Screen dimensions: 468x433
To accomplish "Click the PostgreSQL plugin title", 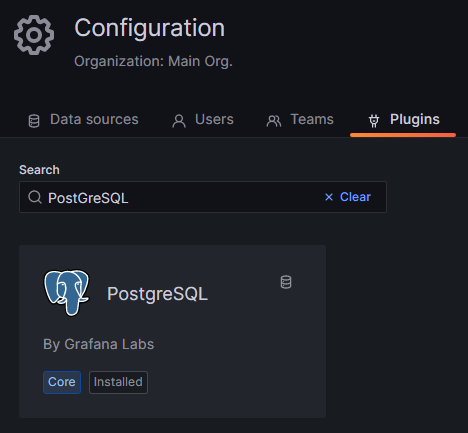I will point(157,294).
